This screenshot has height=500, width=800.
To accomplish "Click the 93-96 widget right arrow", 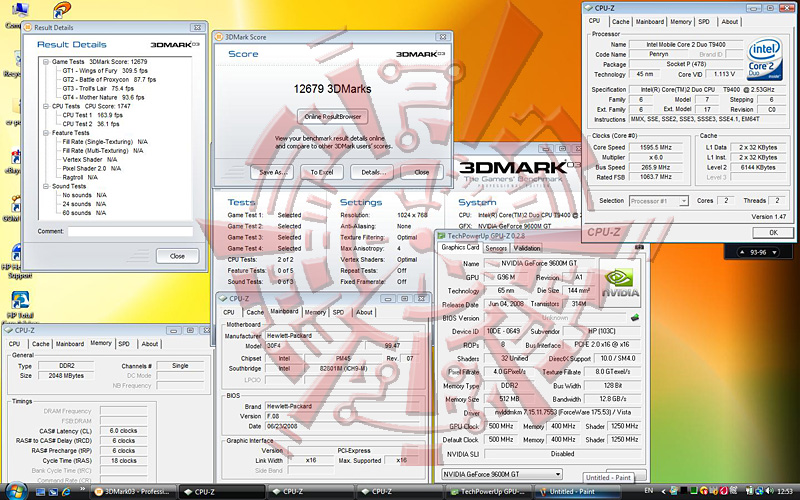I will (774, 252).
